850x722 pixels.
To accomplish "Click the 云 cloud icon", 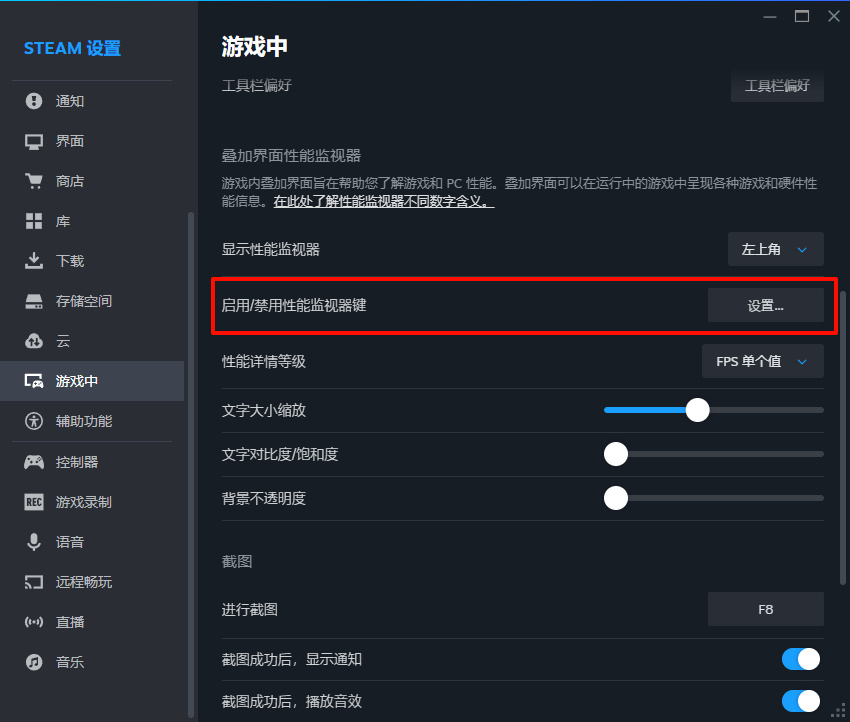I will pyautogui.click(x=34, y=341).
